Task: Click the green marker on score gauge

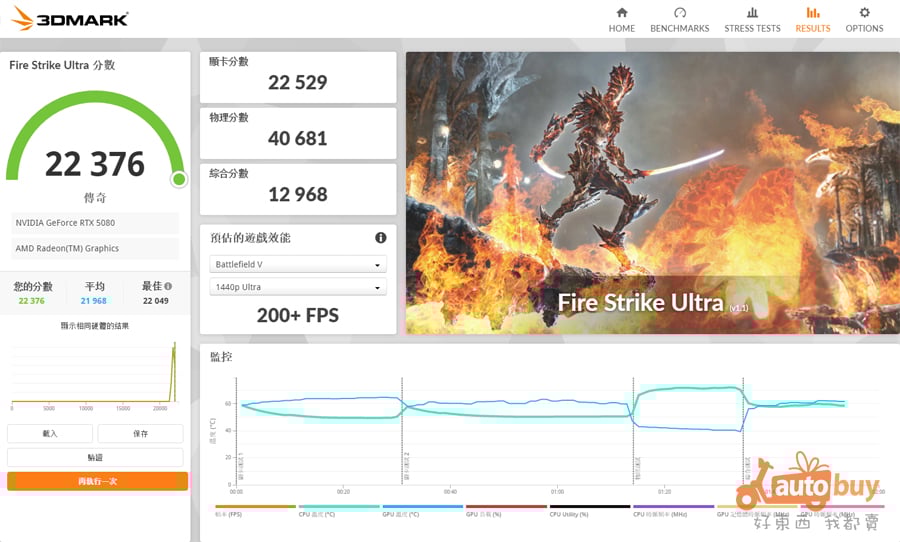Action: pyautogui.click(x=178, y=179)
